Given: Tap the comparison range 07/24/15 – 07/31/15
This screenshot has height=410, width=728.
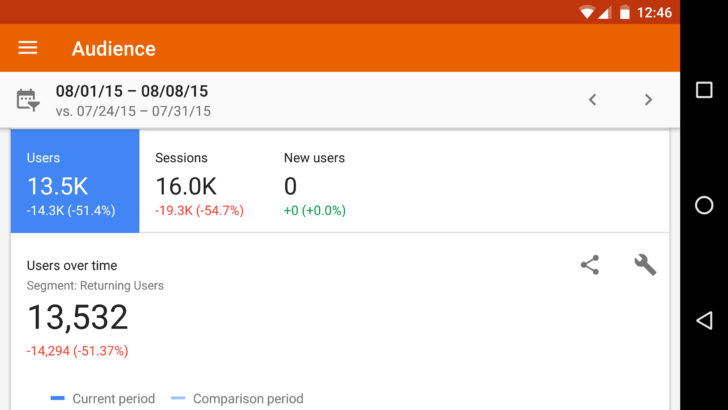Looking at the screenshot, I should point(133,111).
